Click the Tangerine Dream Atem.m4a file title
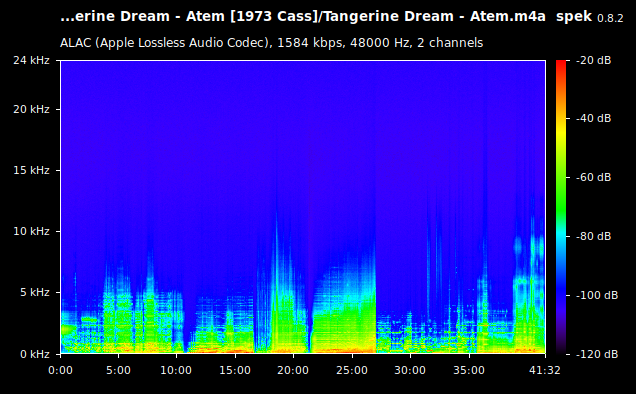 (303, 16)
